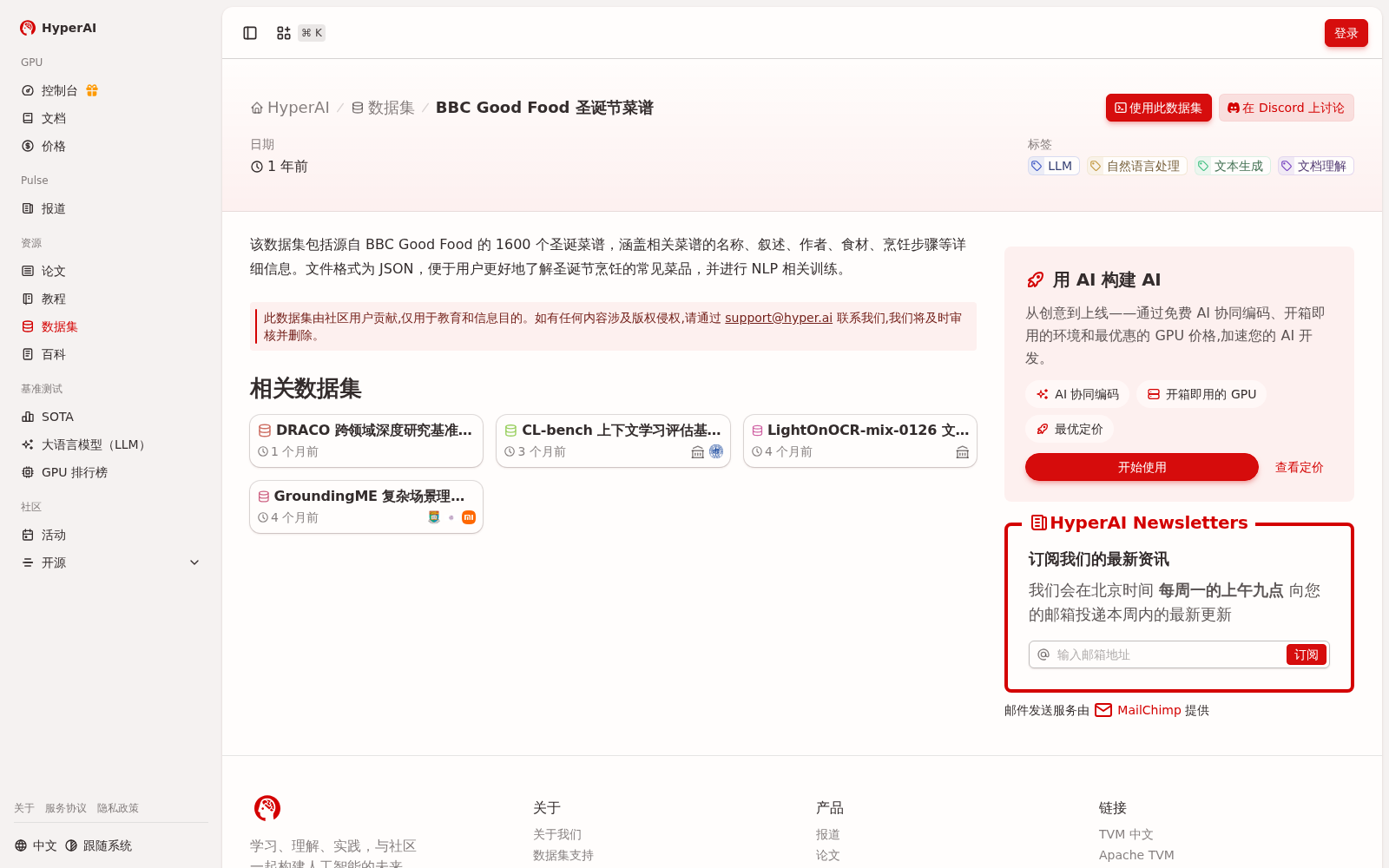This screenshot has width=1389, height=868.
Task: Click the university crest on GroundingME card
Action: pos(434,517)
